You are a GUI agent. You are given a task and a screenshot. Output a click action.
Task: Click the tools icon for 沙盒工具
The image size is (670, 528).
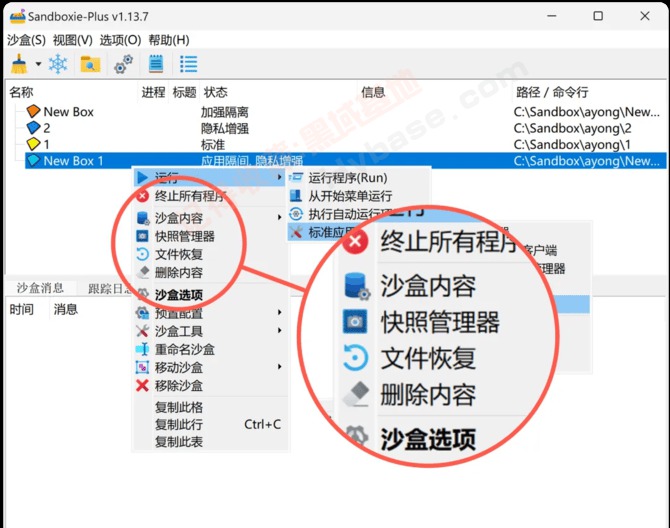click(x=142, y=331)
